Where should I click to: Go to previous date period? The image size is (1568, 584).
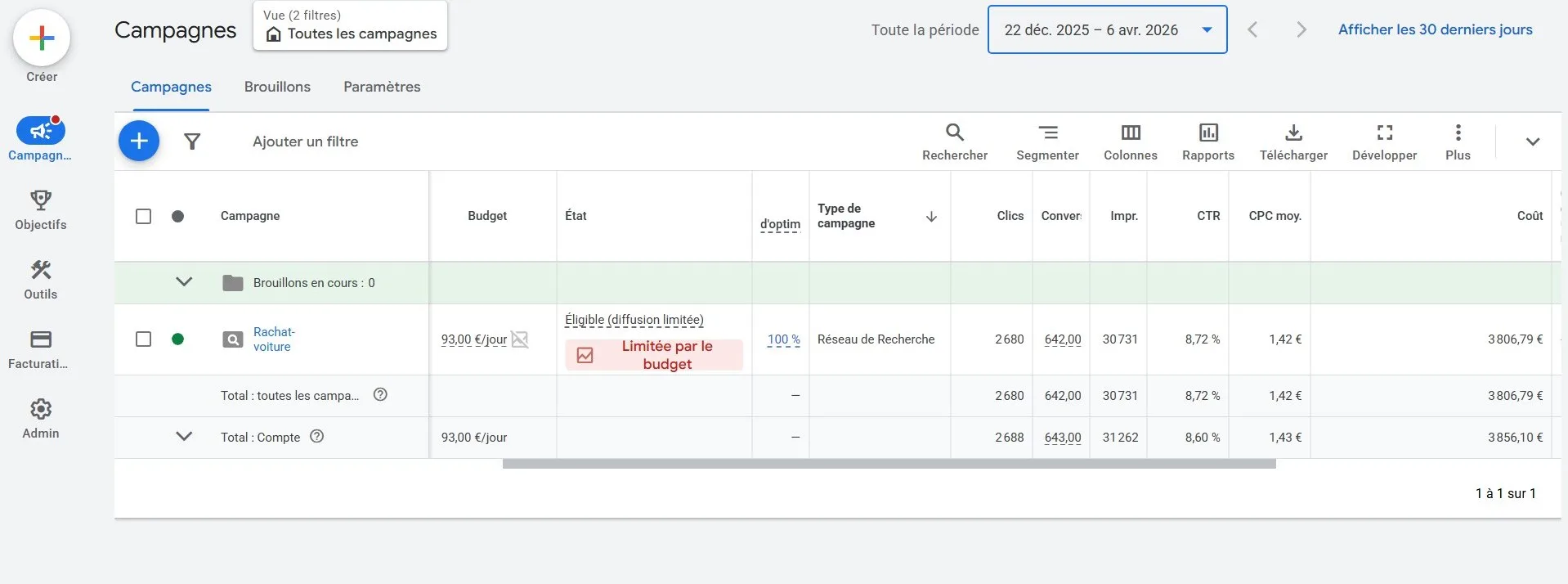[x=1252, y=29]
